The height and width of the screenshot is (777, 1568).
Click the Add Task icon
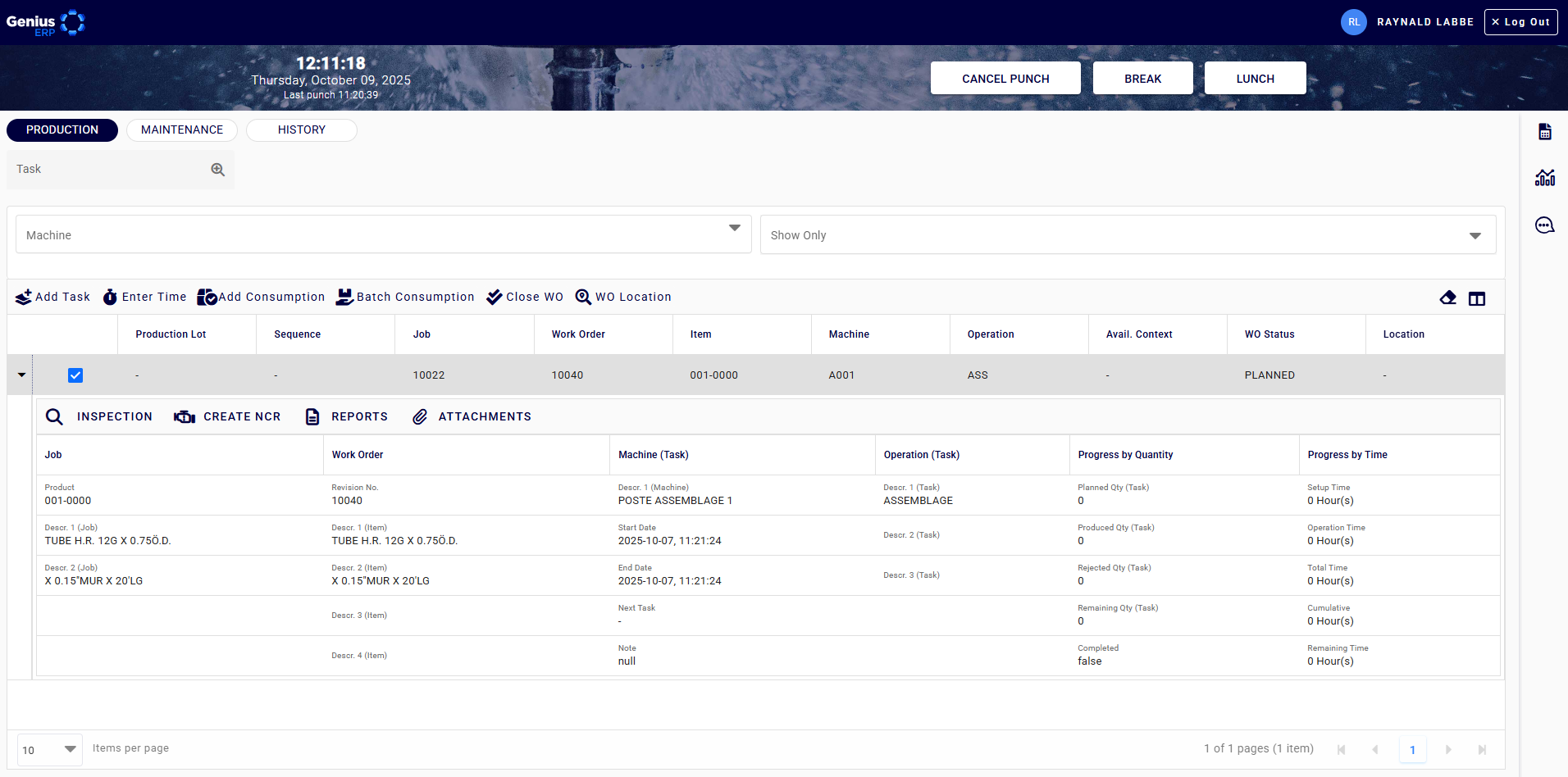(x=24, y=297)
